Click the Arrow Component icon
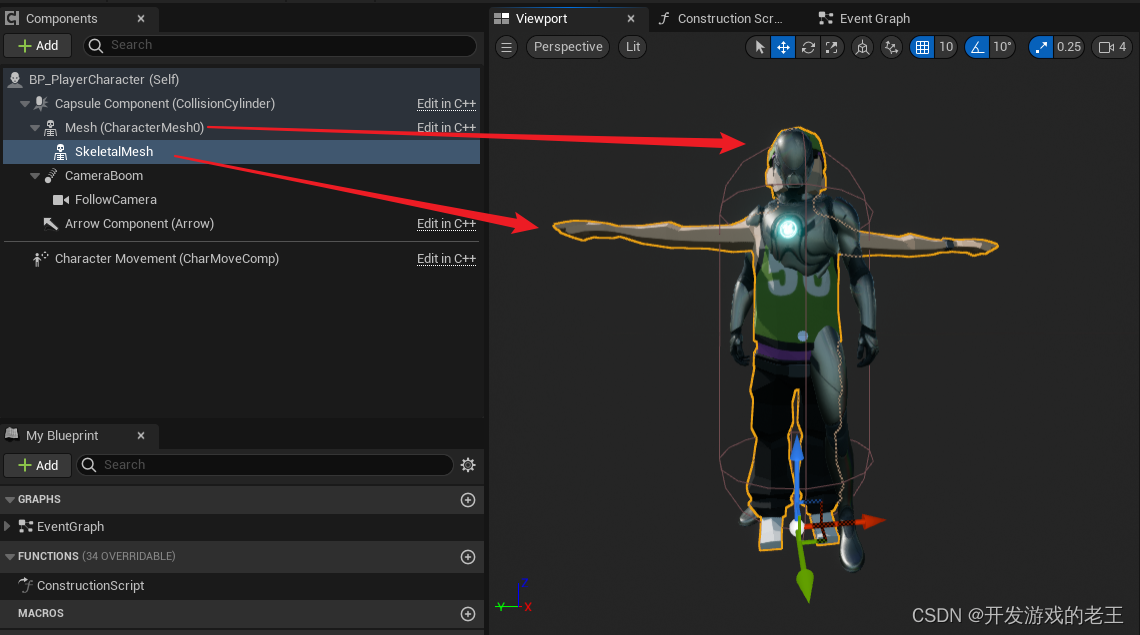The width and height of the screenshot is (1140, 635). [x=50, y=224]
